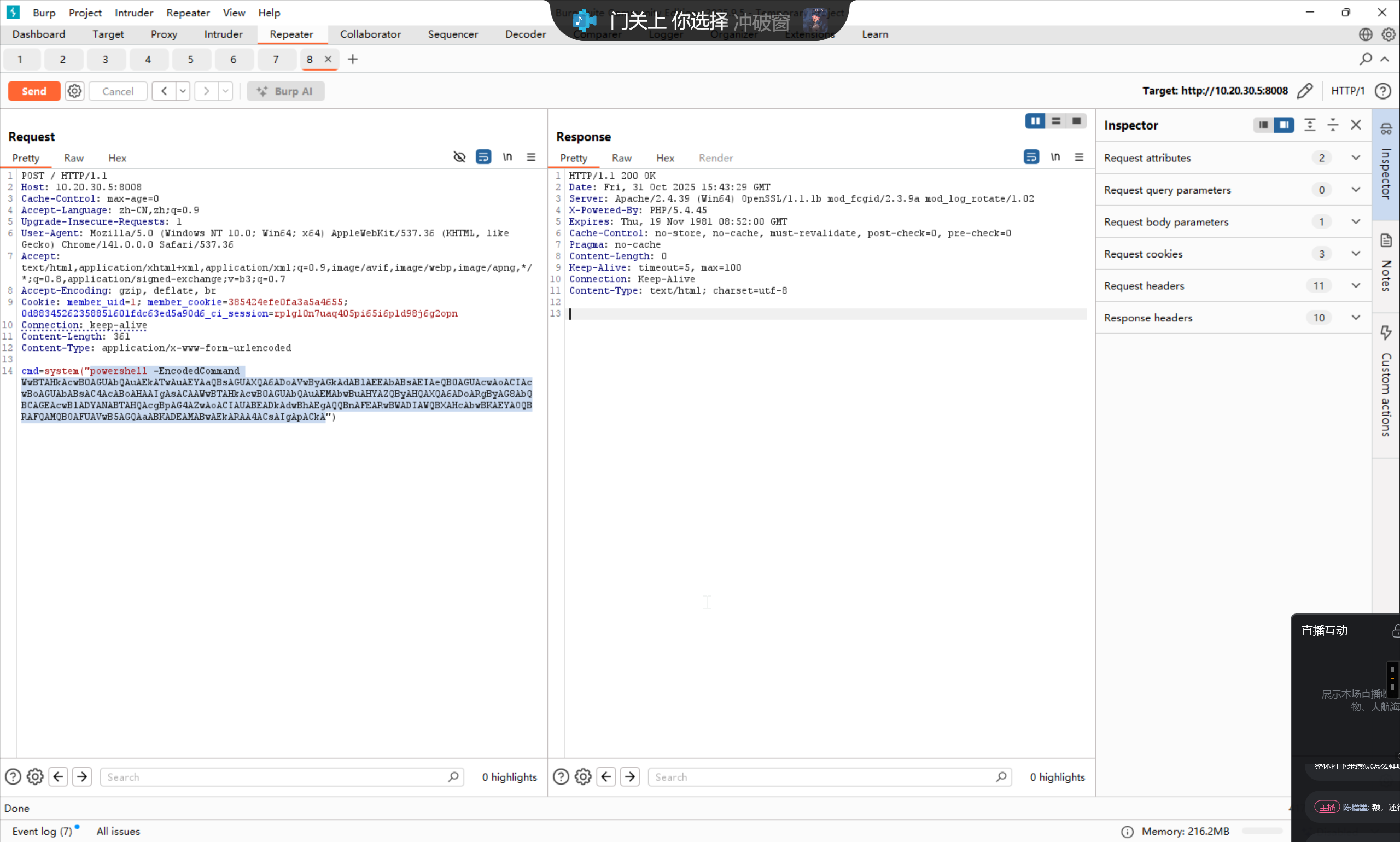Image resolution: width=1400 pixels, height=842 pixels.
Task: Click the Repeater tab search magnifier icon
Action: (x=1366, y=59)
